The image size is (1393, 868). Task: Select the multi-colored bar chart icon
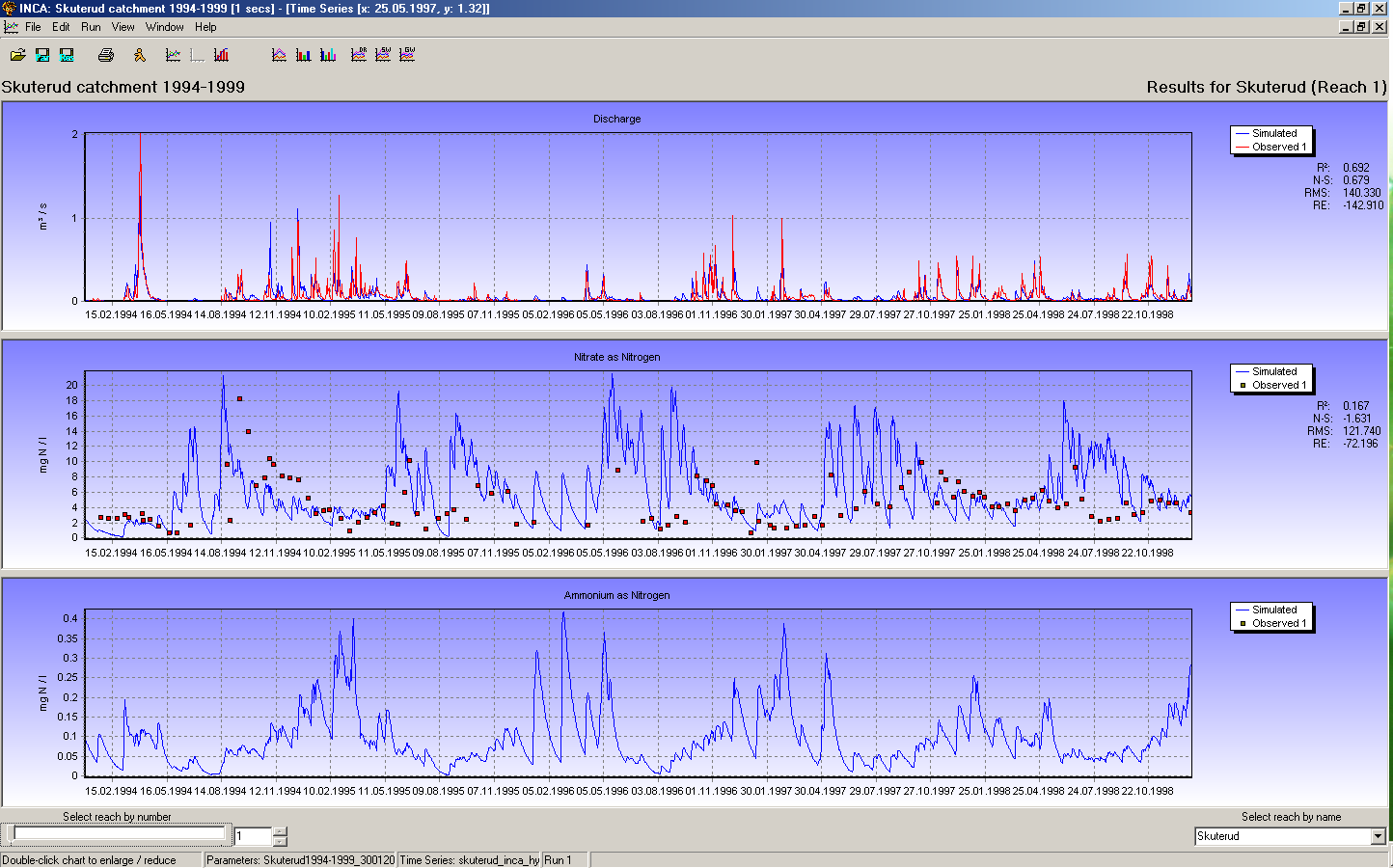click(328, 55)
